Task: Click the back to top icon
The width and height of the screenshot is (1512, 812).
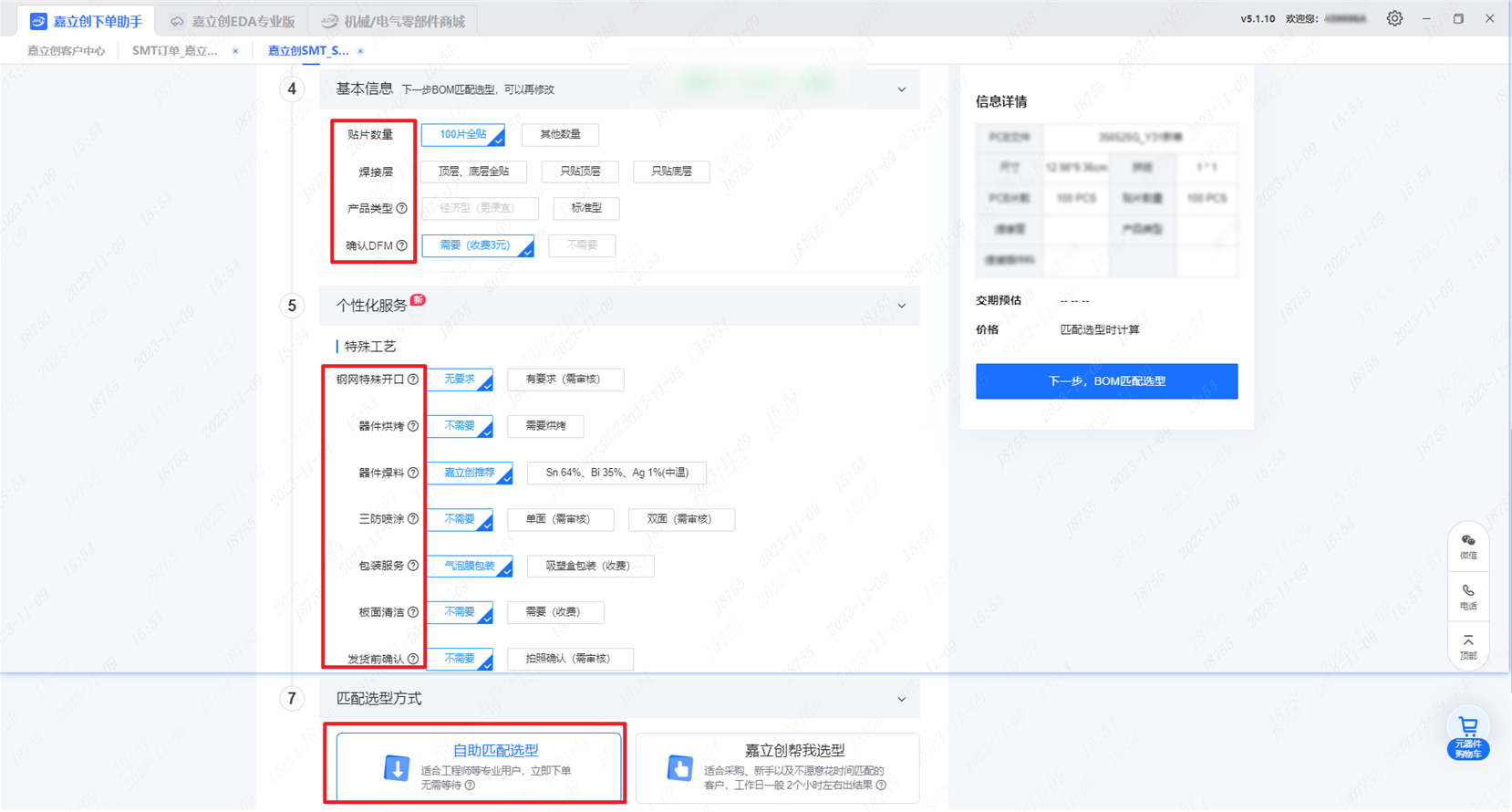Action: pyautogui.click(x=1467, y=646)
